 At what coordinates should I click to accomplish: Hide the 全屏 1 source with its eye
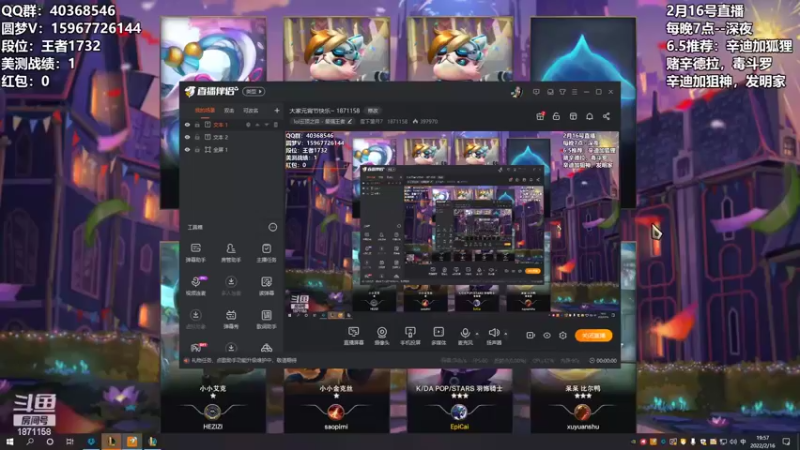187,149
